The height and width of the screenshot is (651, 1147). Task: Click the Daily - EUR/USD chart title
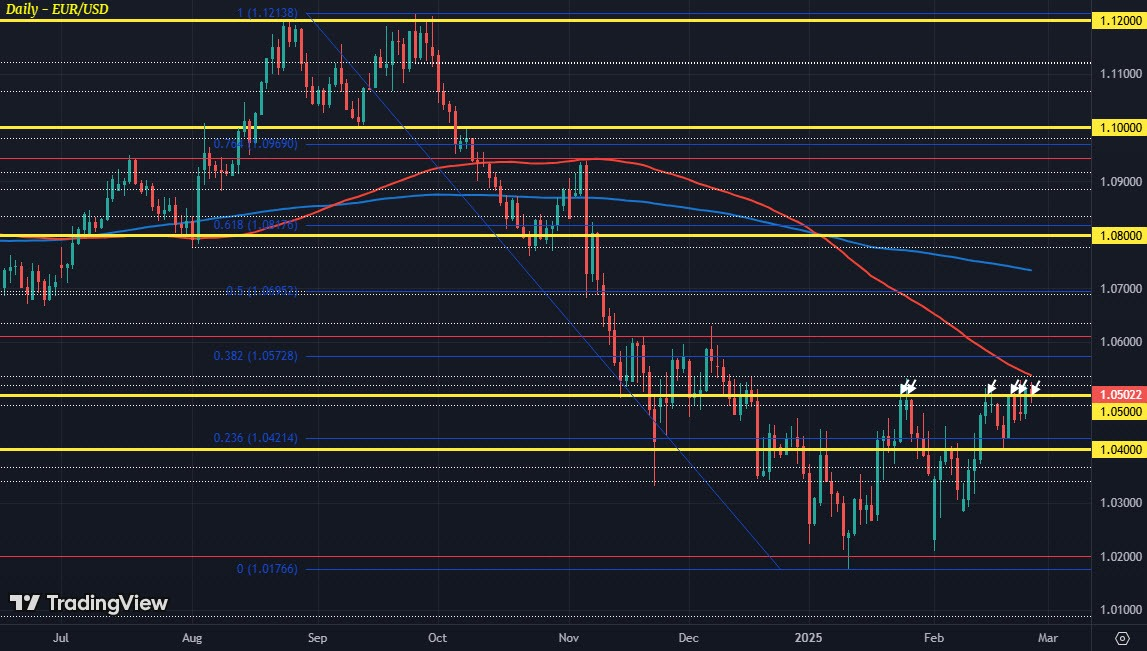pos(57,10)
